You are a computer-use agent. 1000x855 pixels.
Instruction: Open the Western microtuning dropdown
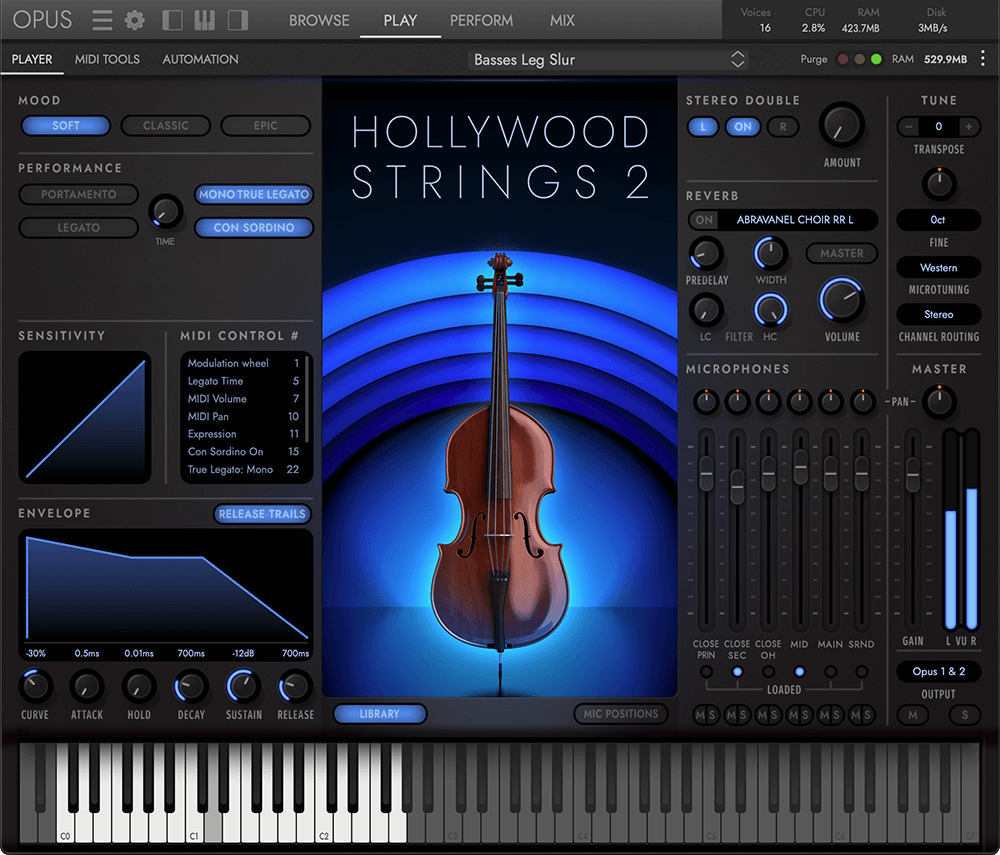pos(938,267)
